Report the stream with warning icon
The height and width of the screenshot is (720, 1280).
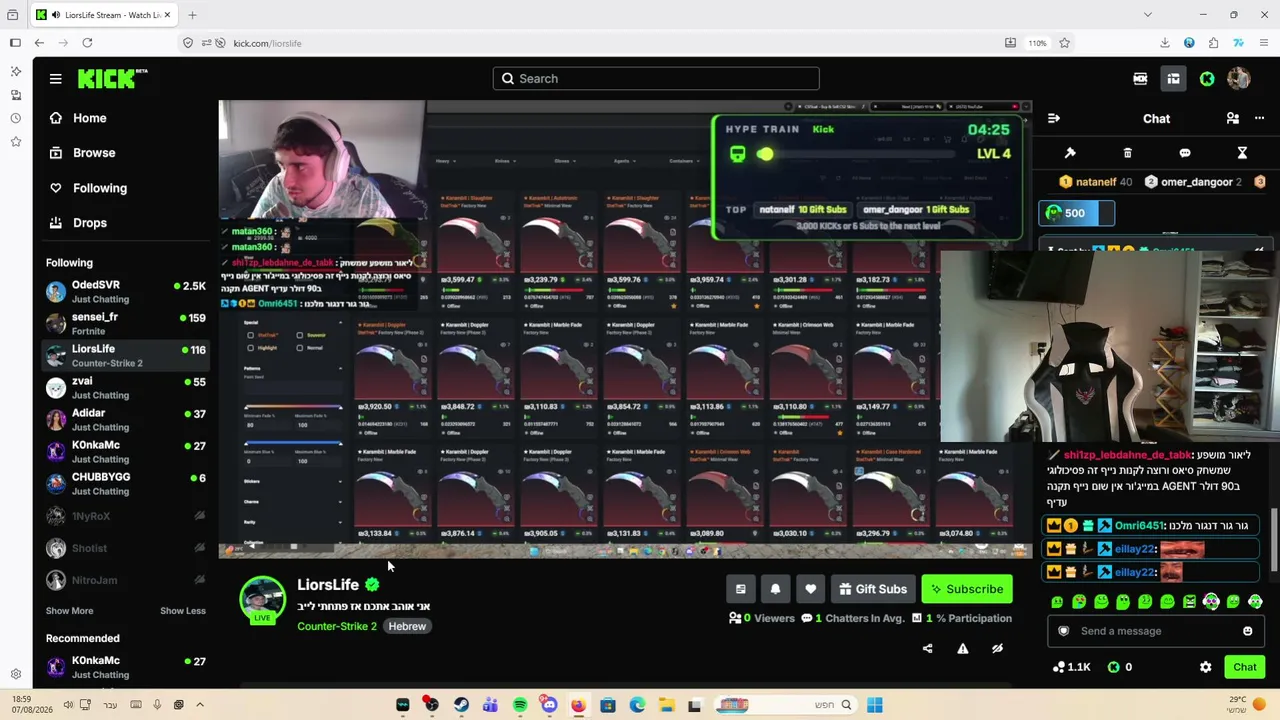tap(963, 648)
